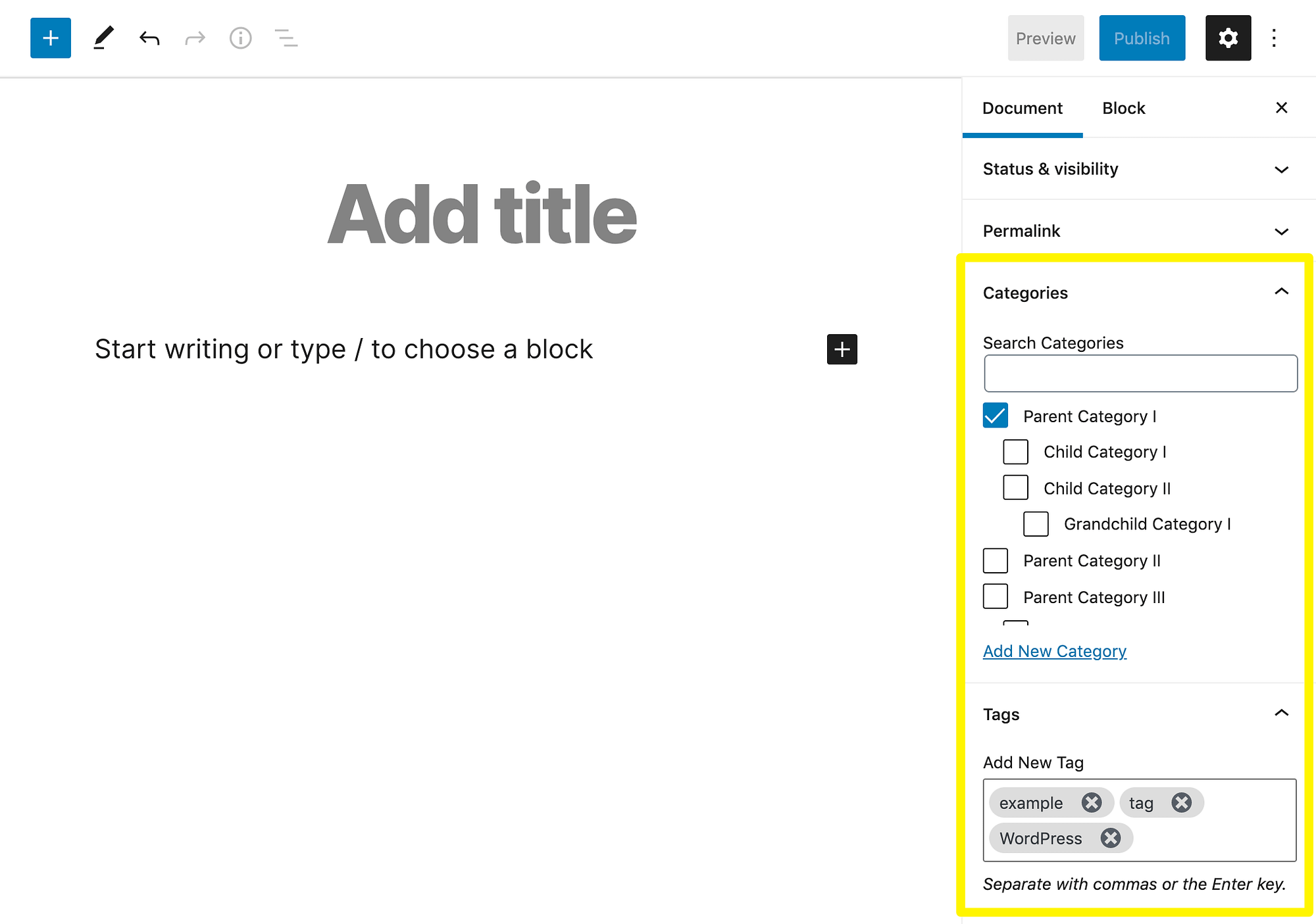Viewport: 1316px width, 924px height.
Task: Switch to the Block tab
Action: pyautogui.click(x=1123, y=109)
